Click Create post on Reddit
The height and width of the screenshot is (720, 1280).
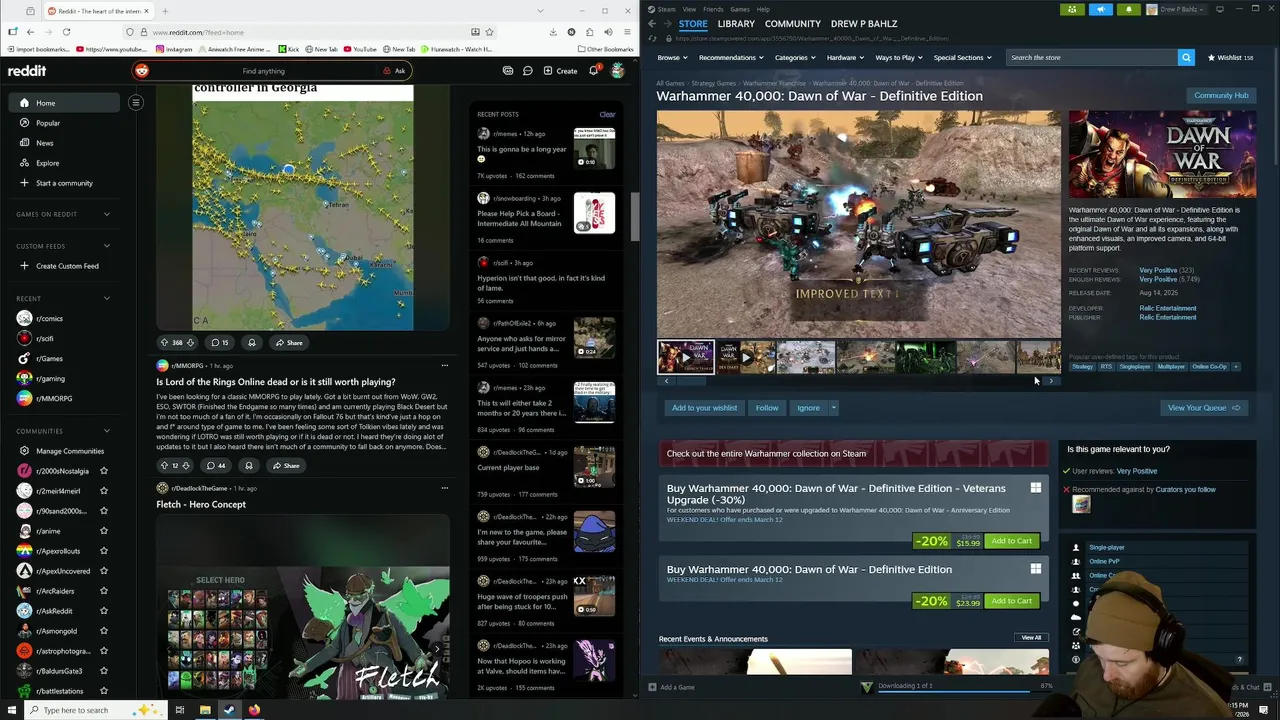[560, 71]
